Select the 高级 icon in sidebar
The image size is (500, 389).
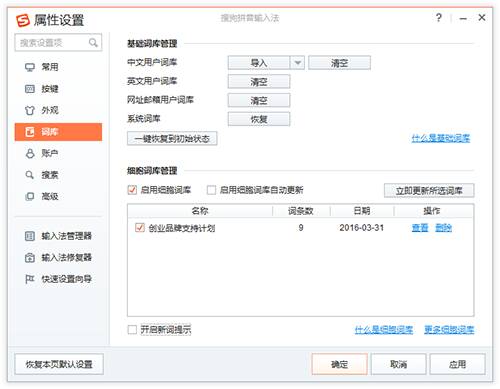[30, 196]
